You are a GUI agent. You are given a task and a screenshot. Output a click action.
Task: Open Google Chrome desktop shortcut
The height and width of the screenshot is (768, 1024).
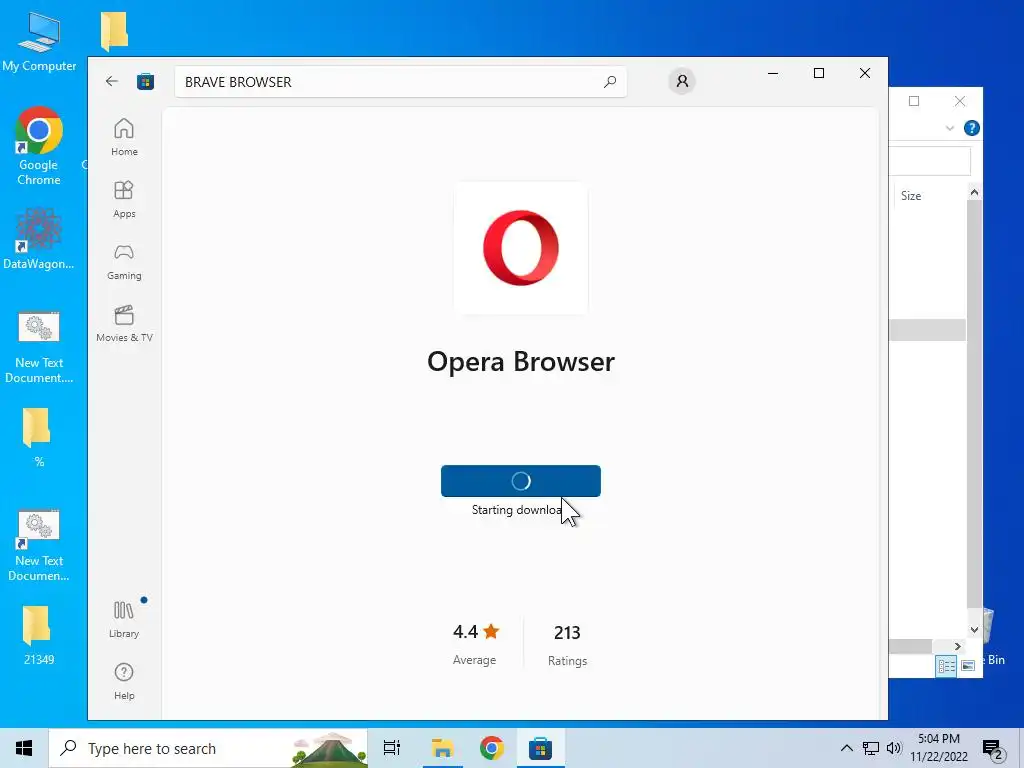[39, 146]
